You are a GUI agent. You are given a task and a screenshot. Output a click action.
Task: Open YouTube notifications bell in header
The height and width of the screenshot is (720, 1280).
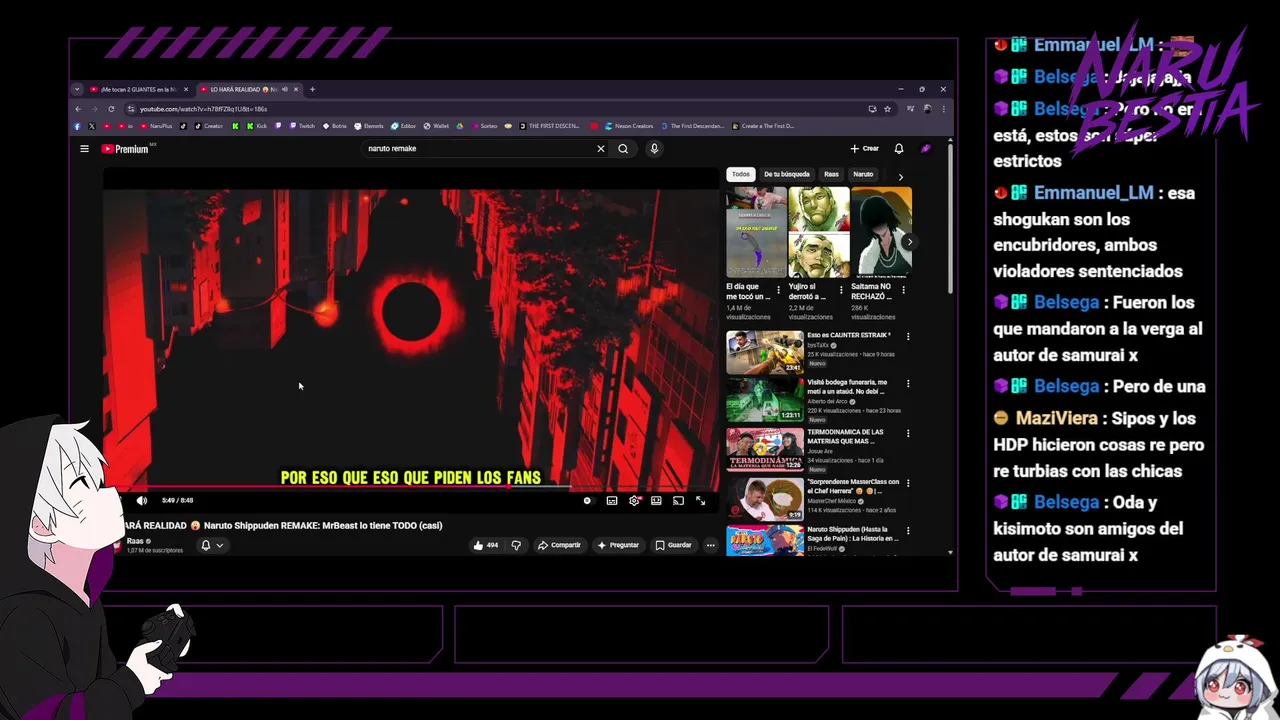click(x=899, y=149)
